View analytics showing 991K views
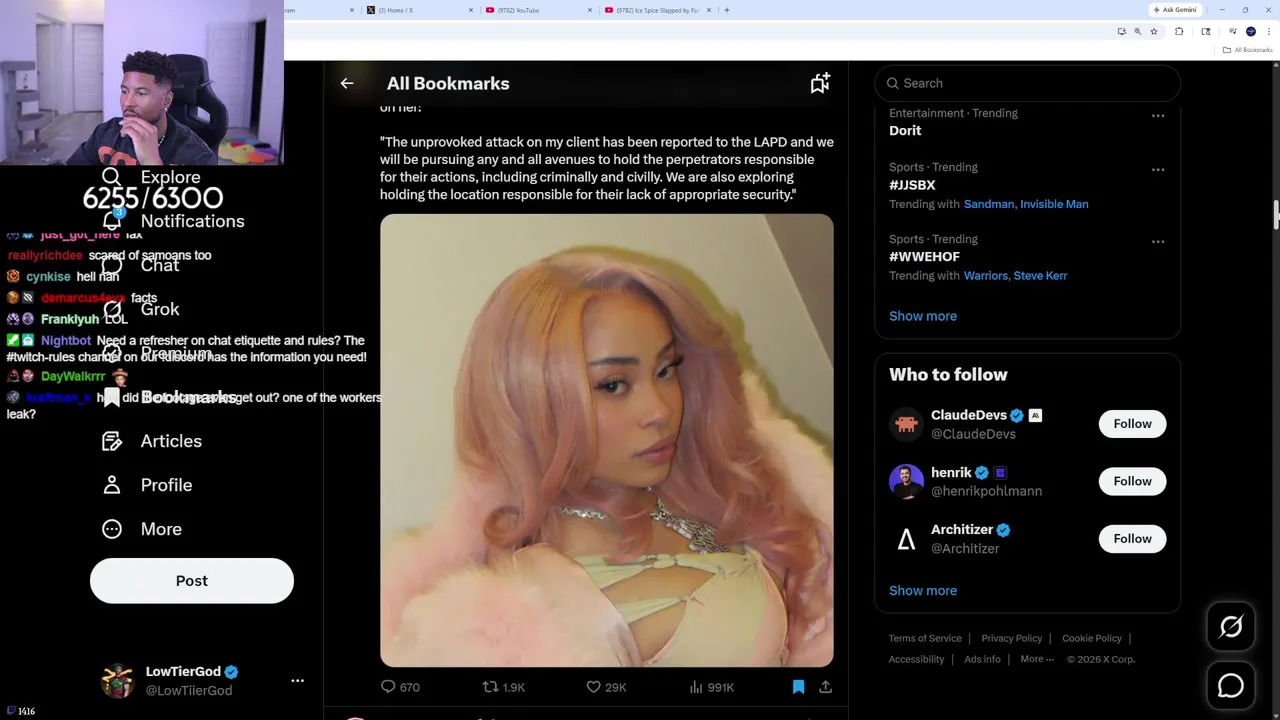Image resolution: width=1280 pixels, height=720 pixels. [712, 687]
